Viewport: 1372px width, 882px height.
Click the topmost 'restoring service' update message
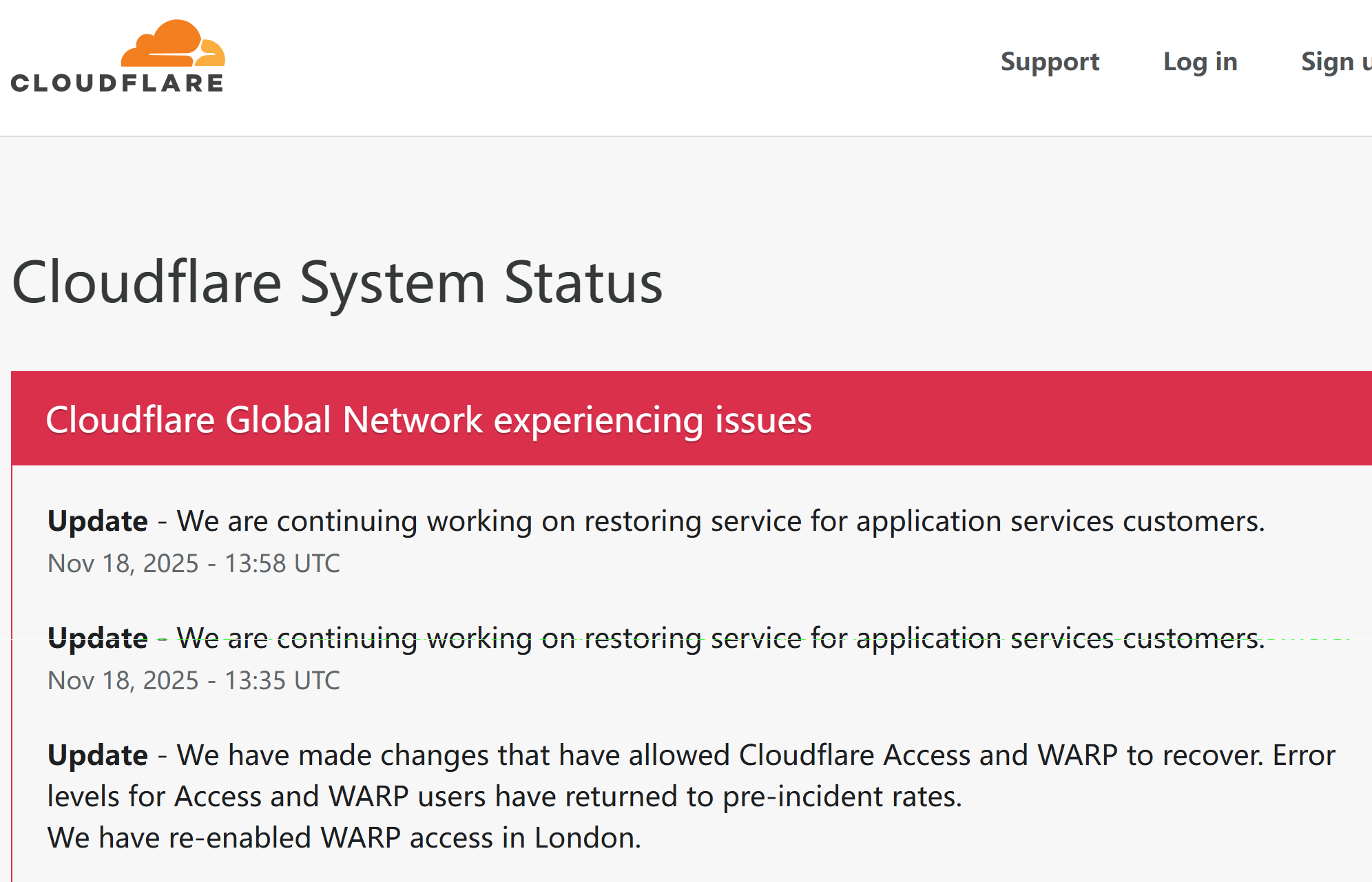click(720, 521)
